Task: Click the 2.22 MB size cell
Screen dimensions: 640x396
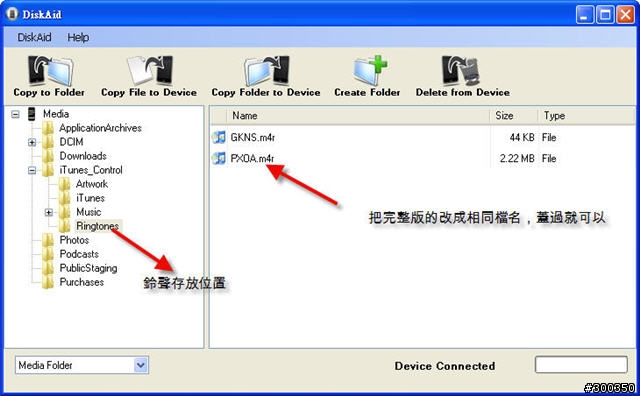Action: click(x=517, y=158)
